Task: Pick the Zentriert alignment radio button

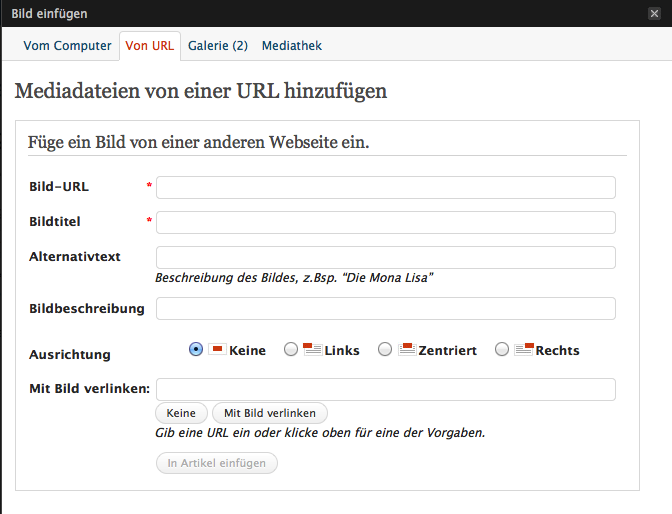Action: click(384, 350)
